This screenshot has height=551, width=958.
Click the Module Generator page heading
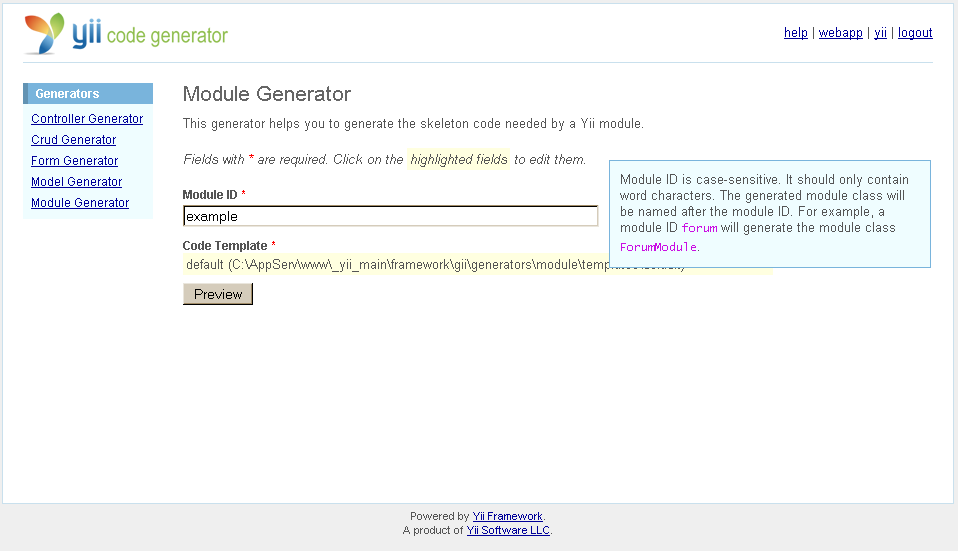coord(266,94)
